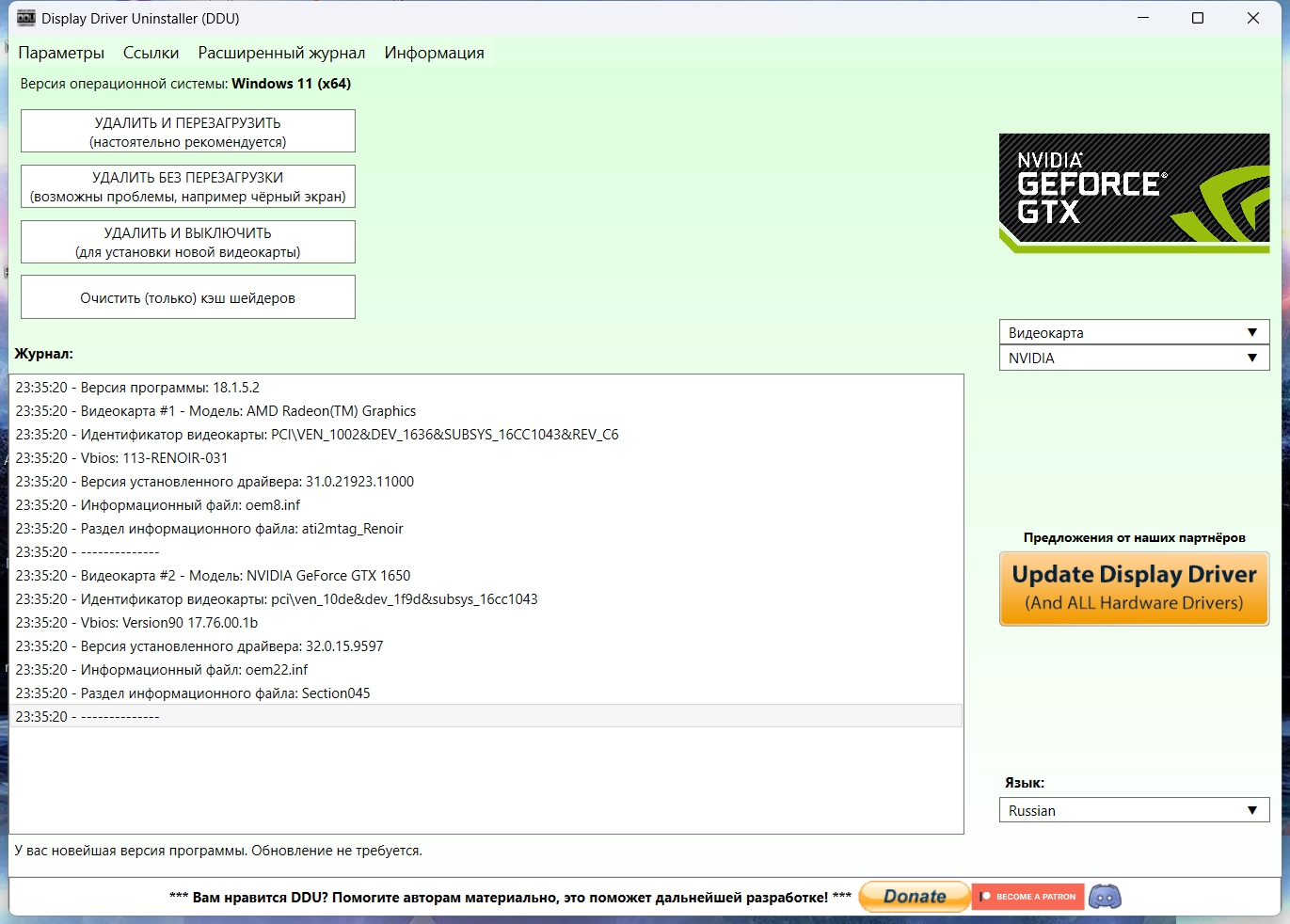Click УДАЛИТЬ БЕЗ ПЕРЕЗАГРУЗКИ button

[188, 186]
